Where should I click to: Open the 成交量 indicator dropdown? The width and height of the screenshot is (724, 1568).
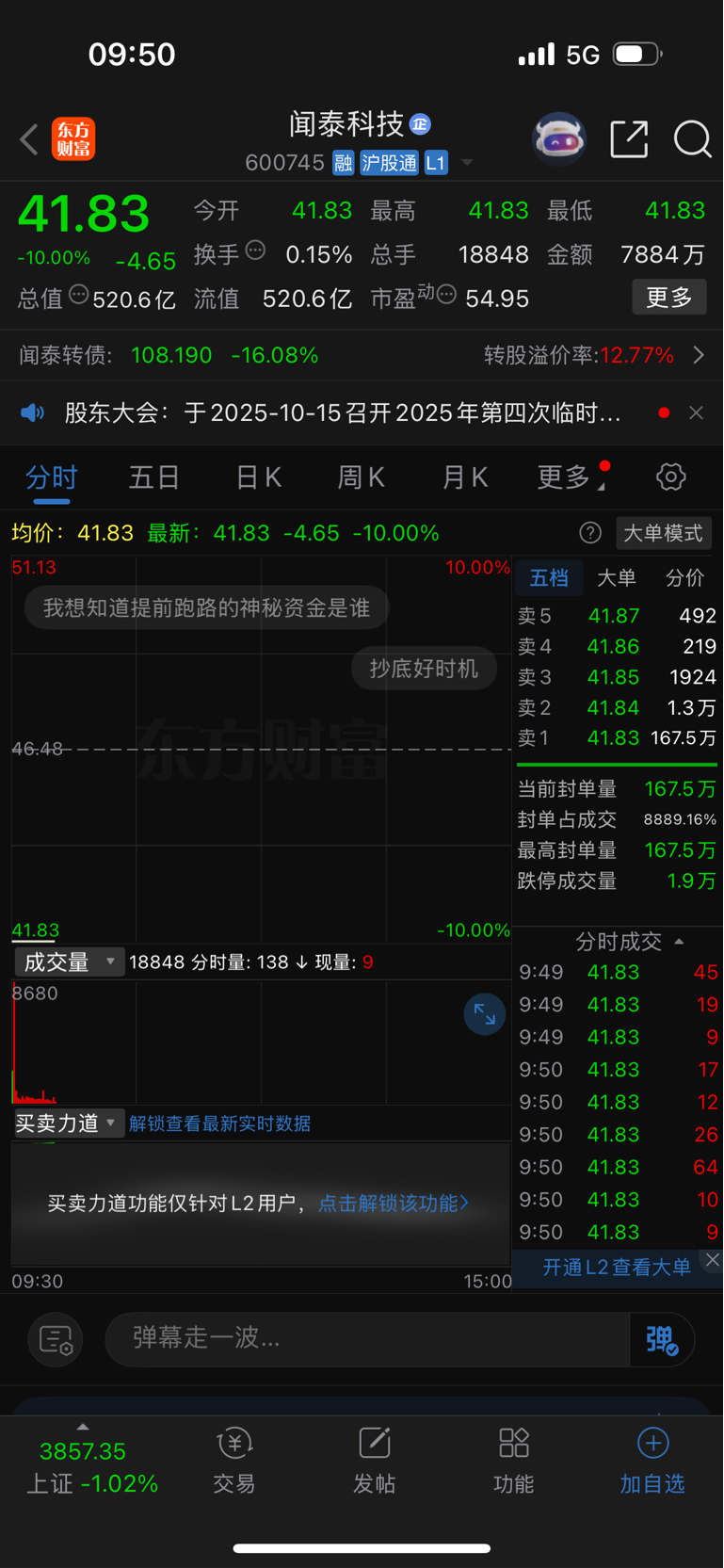pyautogui.click(x=69, y=962)
